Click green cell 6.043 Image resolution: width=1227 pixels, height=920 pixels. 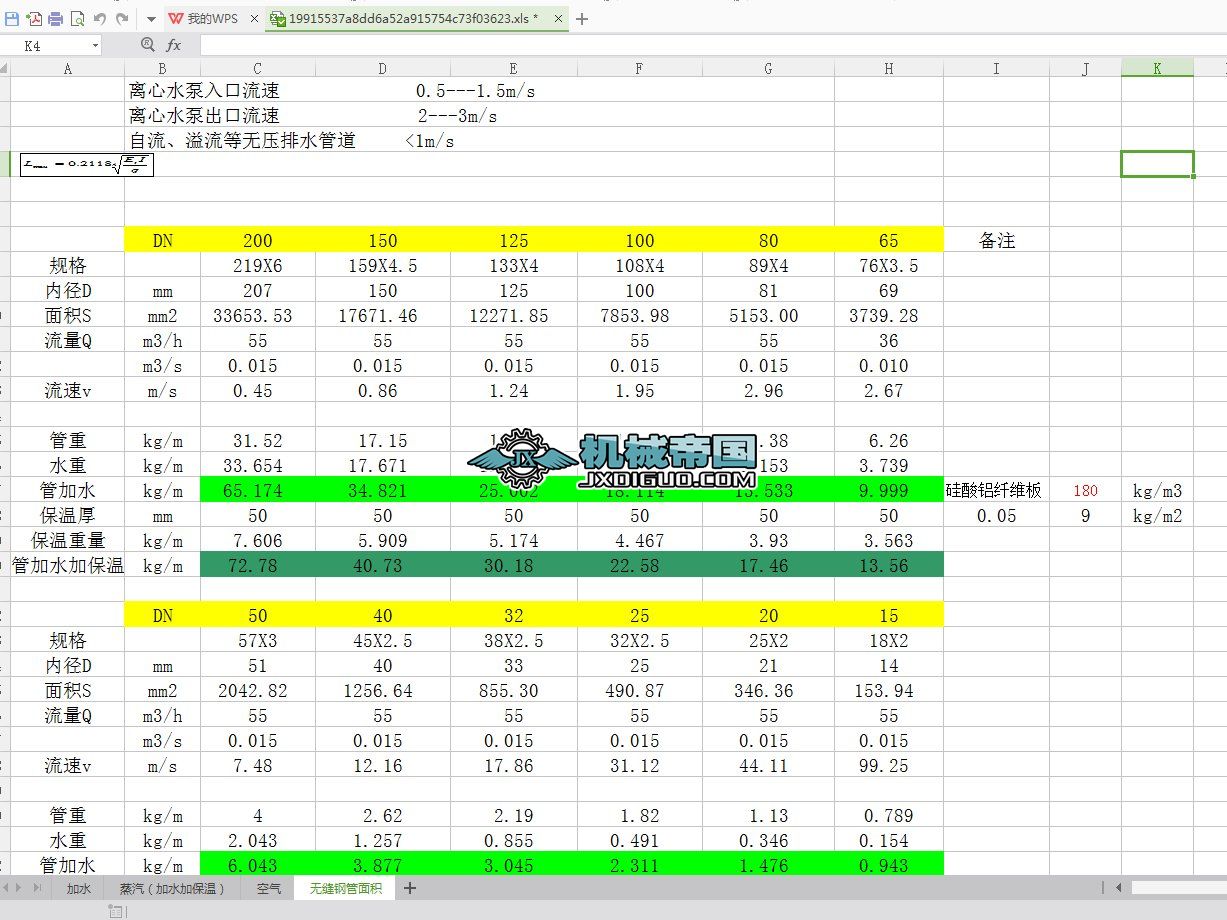pyautogui.click(x=257, y=865)
